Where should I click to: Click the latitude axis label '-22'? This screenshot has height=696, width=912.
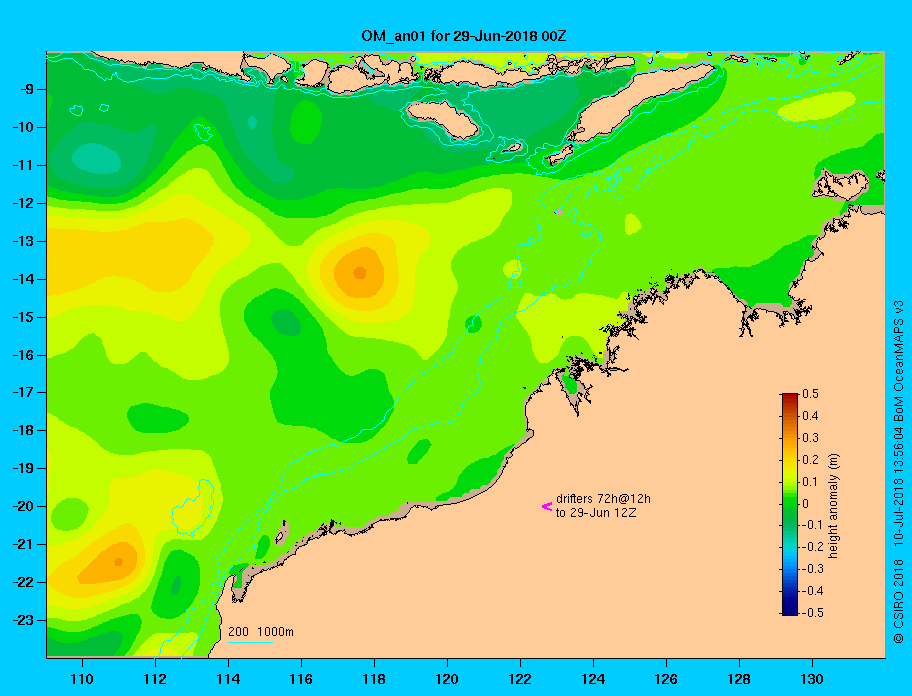pyautogui.click(x=23, y=583)
